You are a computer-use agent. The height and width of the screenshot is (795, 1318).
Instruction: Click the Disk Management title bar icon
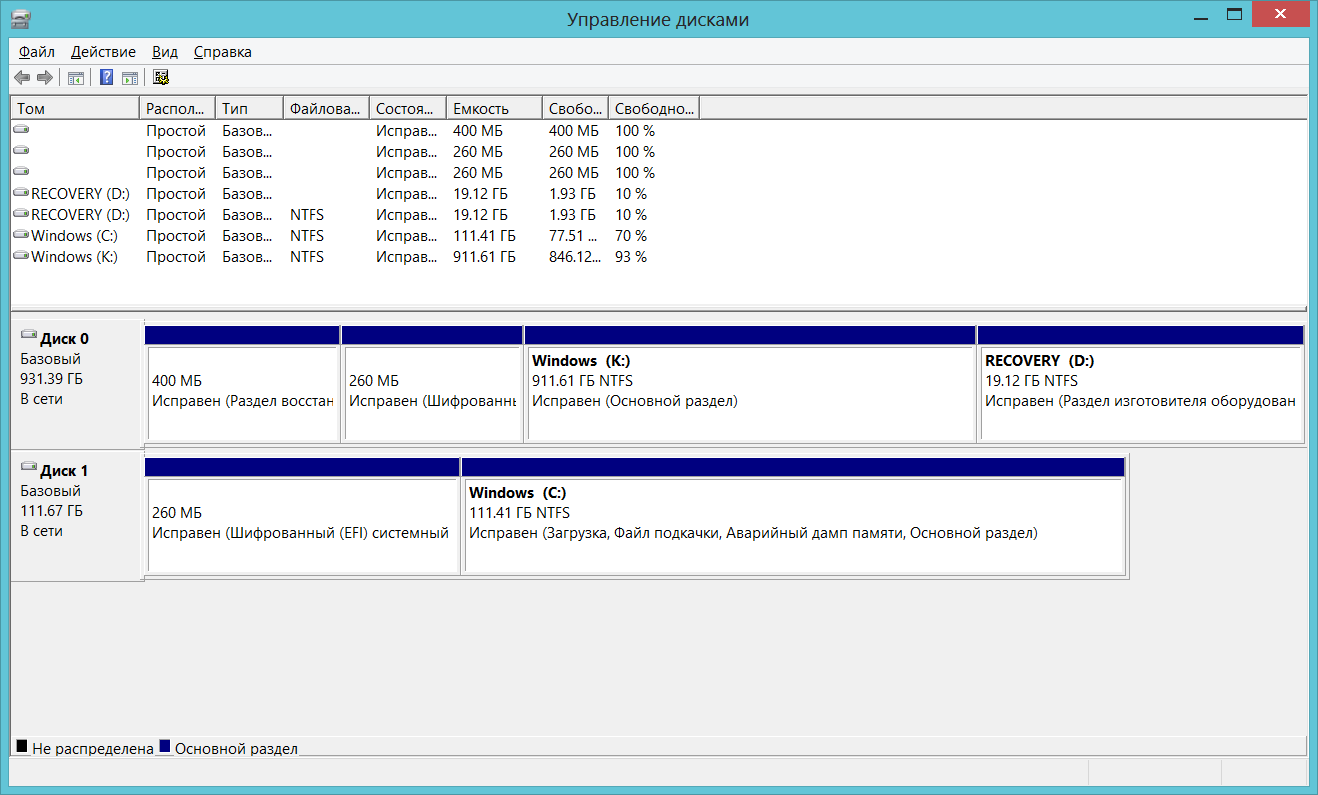20,19
